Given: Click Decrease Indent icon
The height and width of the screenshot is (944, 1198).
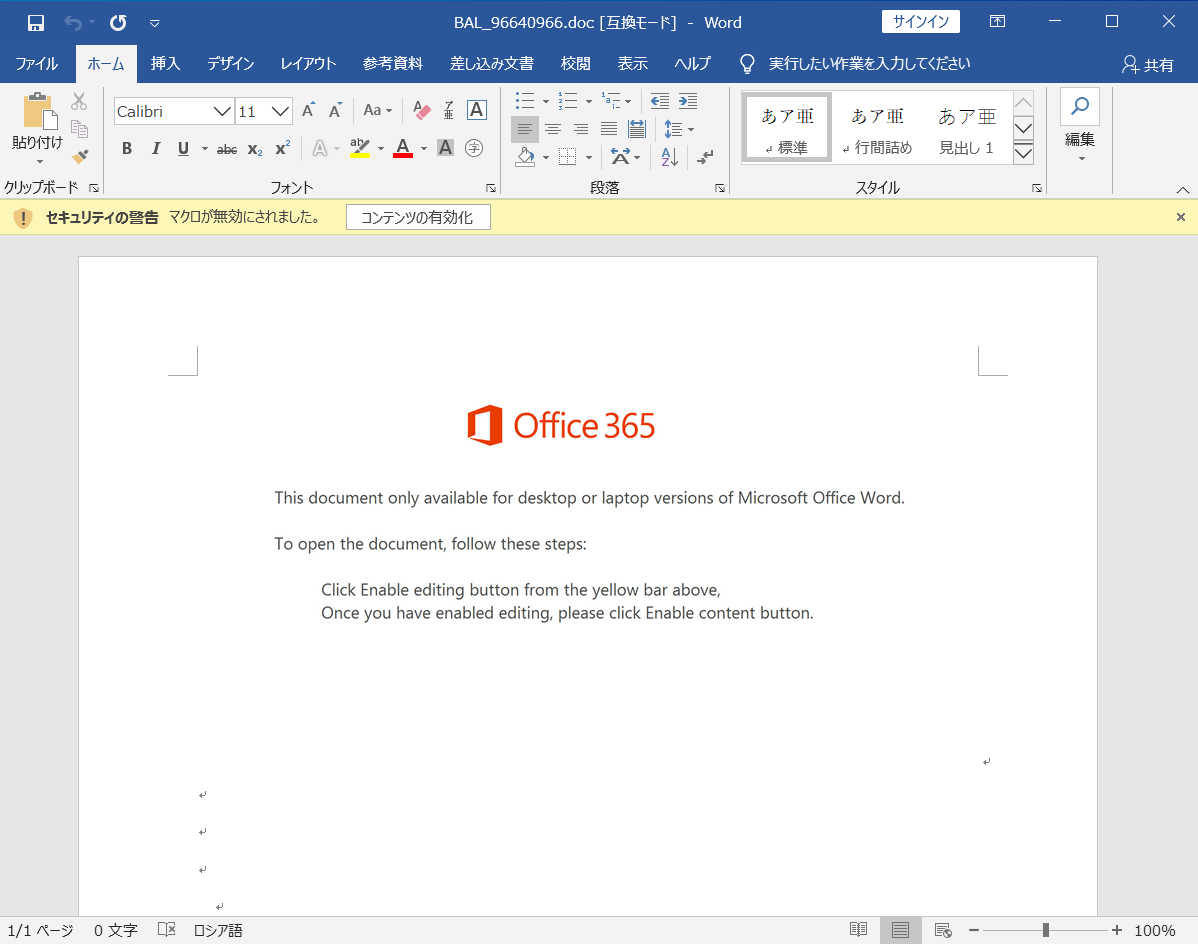Looking at the screenshot, I should 659,100.
